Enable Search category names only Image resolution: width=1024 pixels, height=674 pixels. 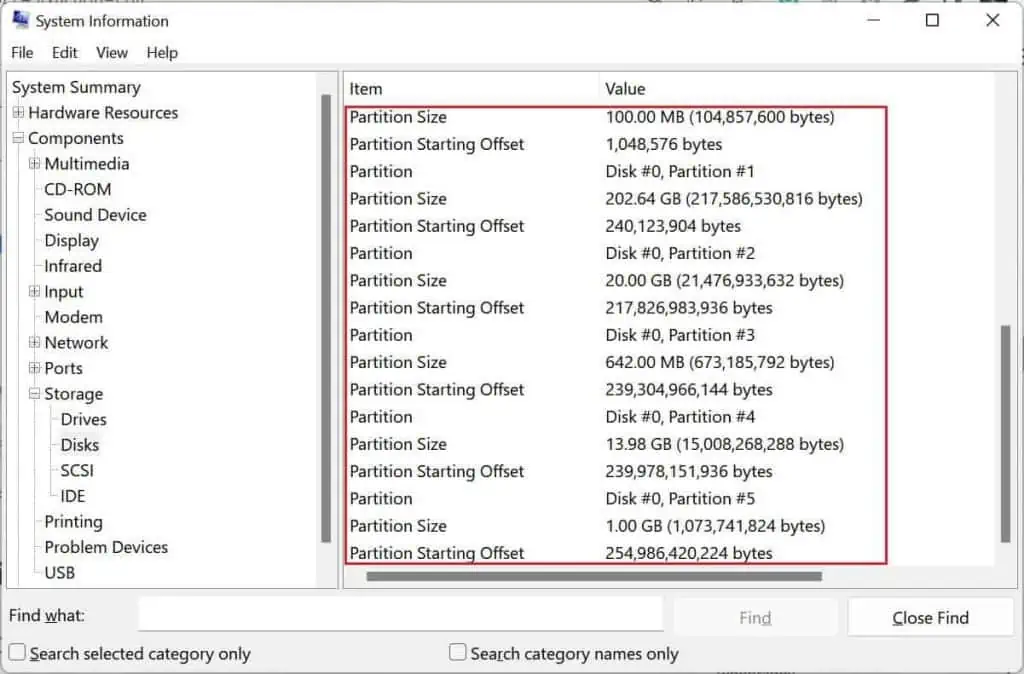pos(457,653)
